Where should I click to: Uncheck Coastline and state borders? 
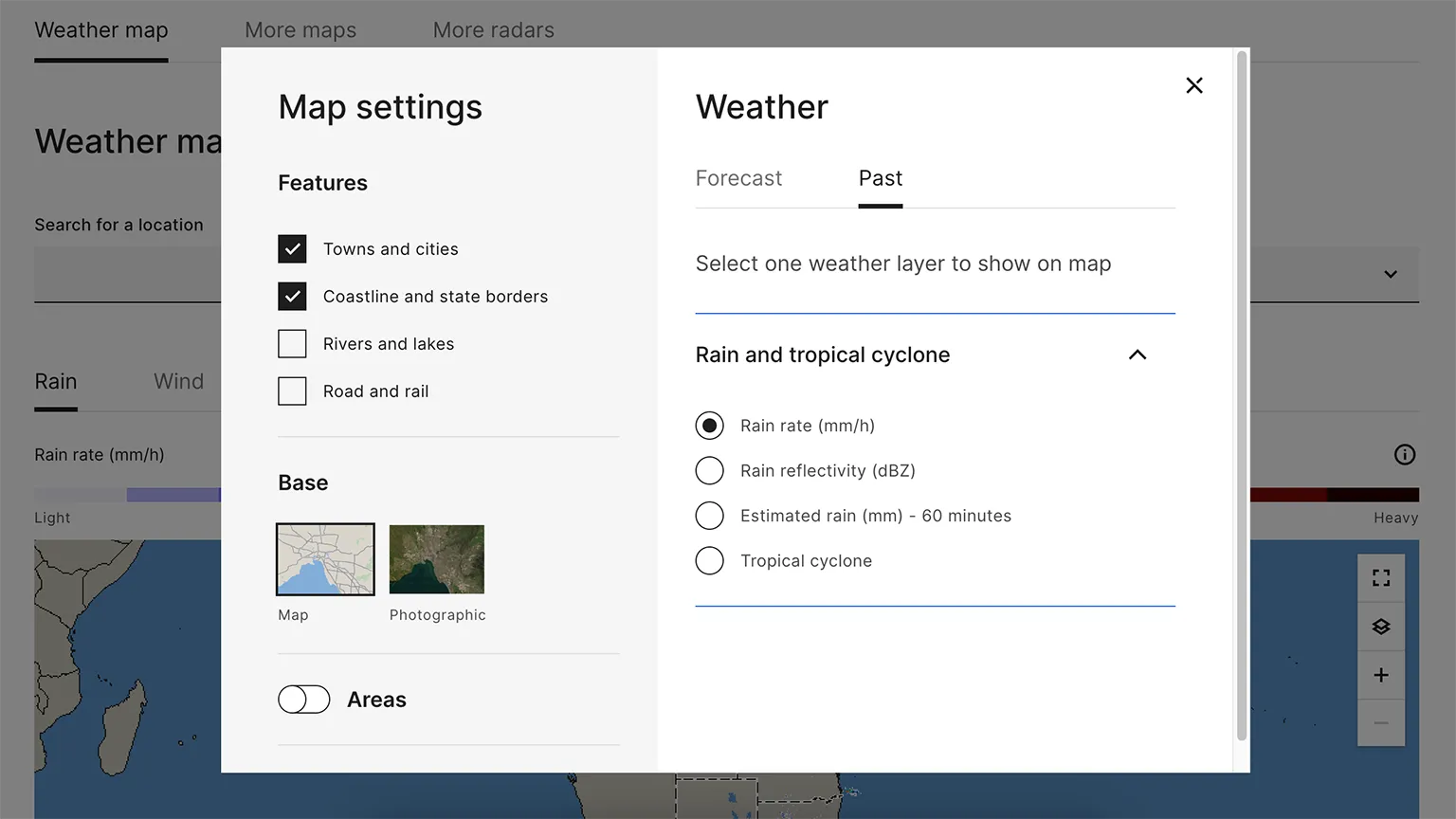292,297
